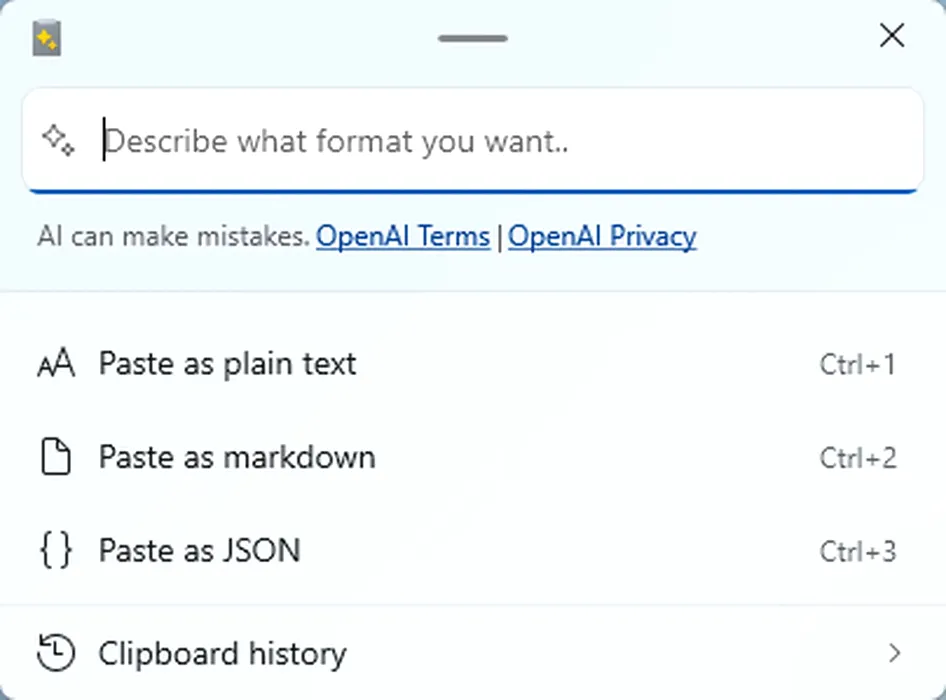Viewport: 946px width, 700px height.
Task: Select Paste as plain text
Action: tap(473, 364)
